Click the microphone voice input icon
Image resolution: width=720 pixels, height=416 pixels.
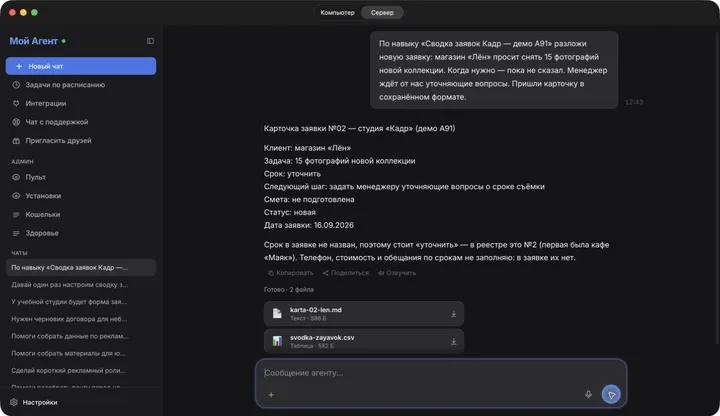[588, 394]
